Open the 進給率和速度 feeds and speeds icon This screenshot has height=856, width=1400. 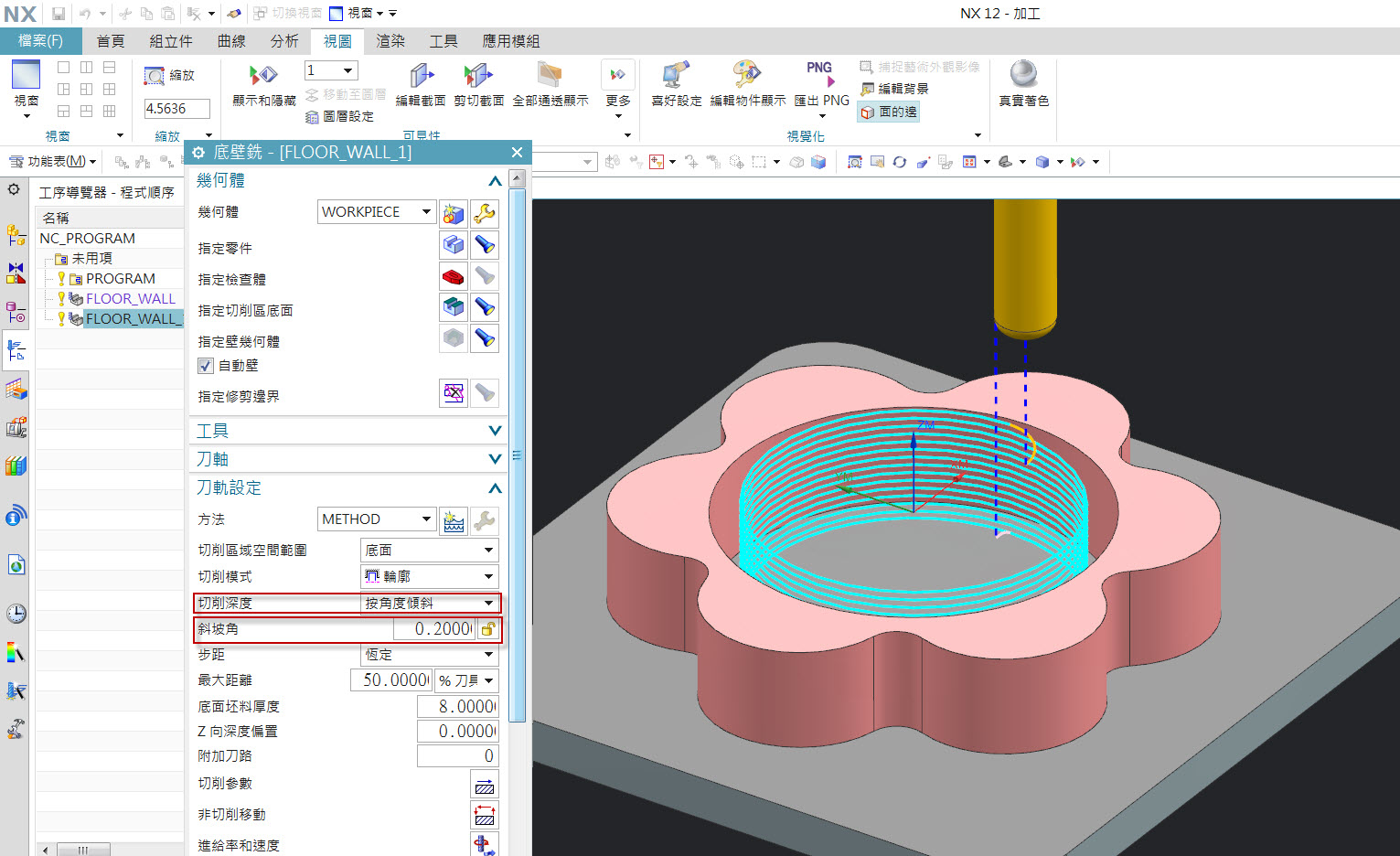point(485,844)
